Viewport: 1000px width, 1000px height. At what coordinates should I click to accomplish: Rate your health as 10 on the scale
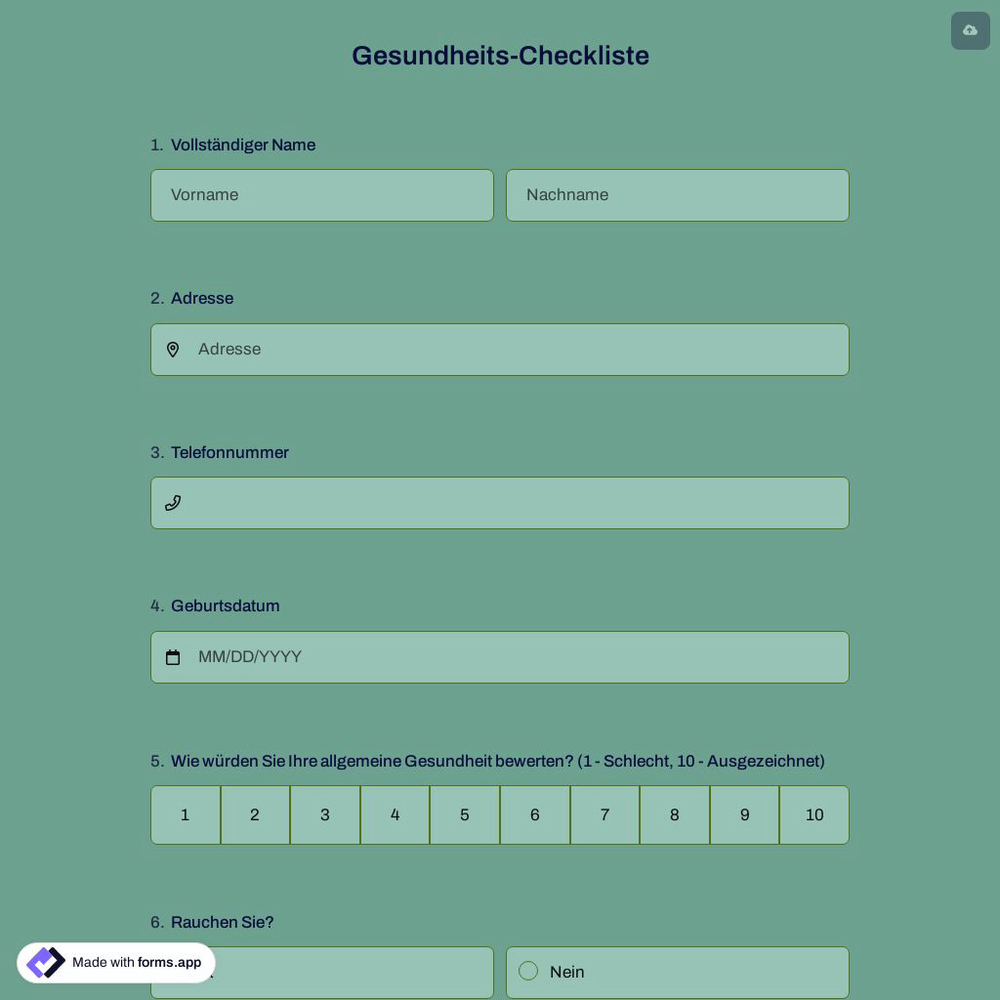point(808,813)
